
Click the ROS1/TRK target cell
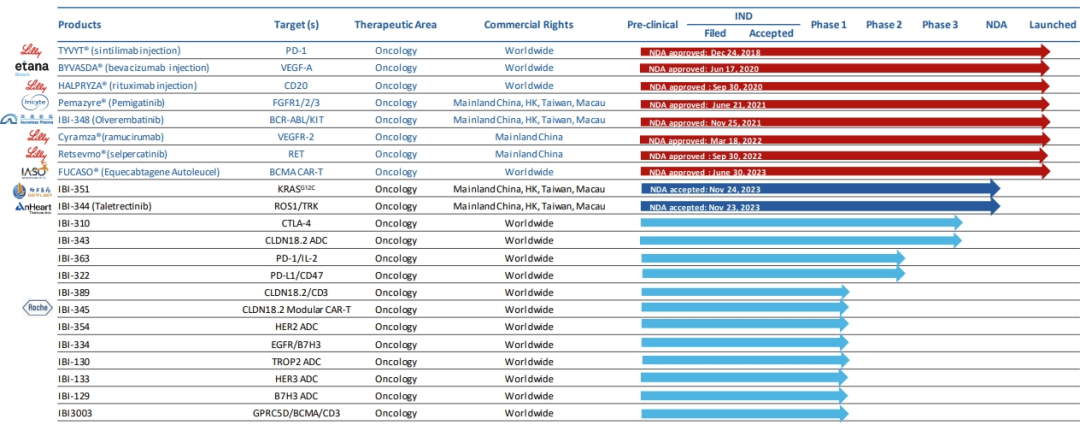coord(296,206)
